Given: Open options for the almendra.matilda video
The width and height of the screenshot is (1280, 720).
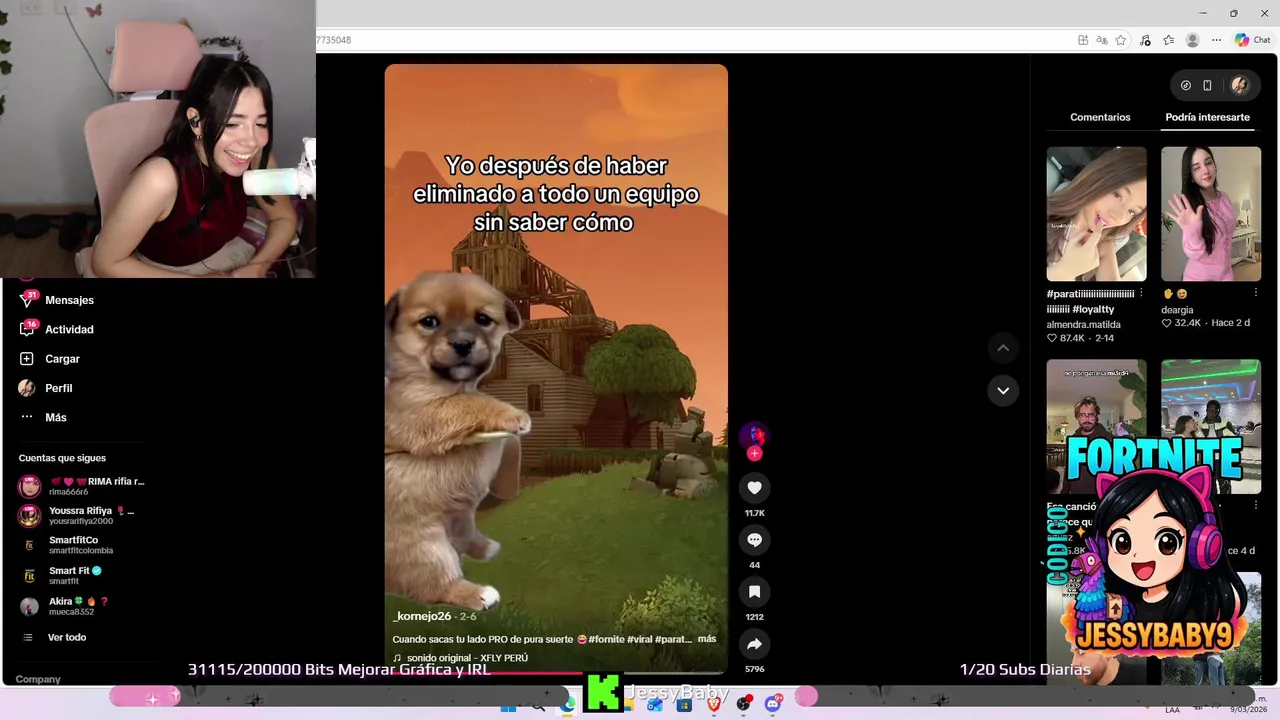Looking at the screenshot, I should pyautogui.click(x=1141, y=293).
